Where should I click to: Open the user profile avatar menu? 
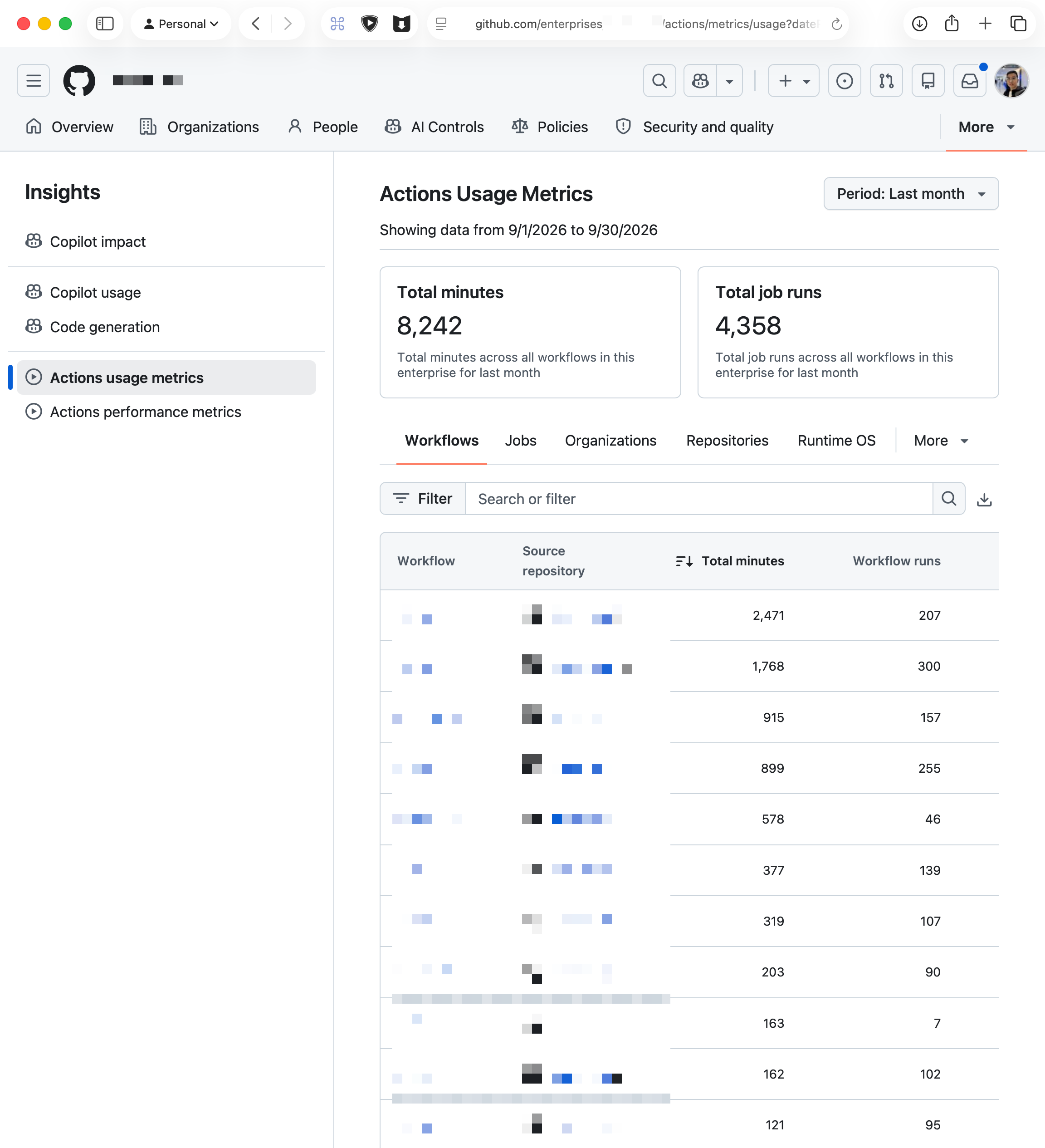pyautogui.click(x=1011, y=81)
